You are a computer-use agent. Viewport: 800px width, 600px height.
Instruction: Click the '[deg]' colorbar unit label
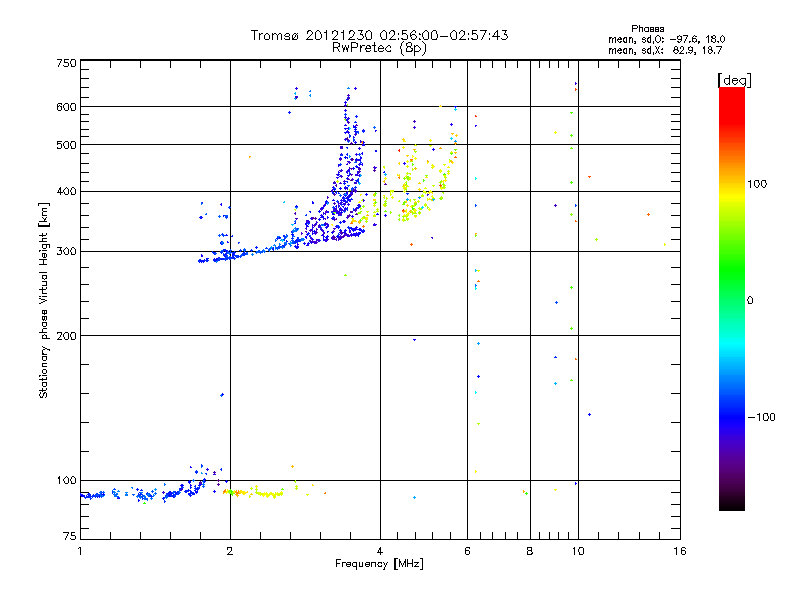tap(734, 80)
